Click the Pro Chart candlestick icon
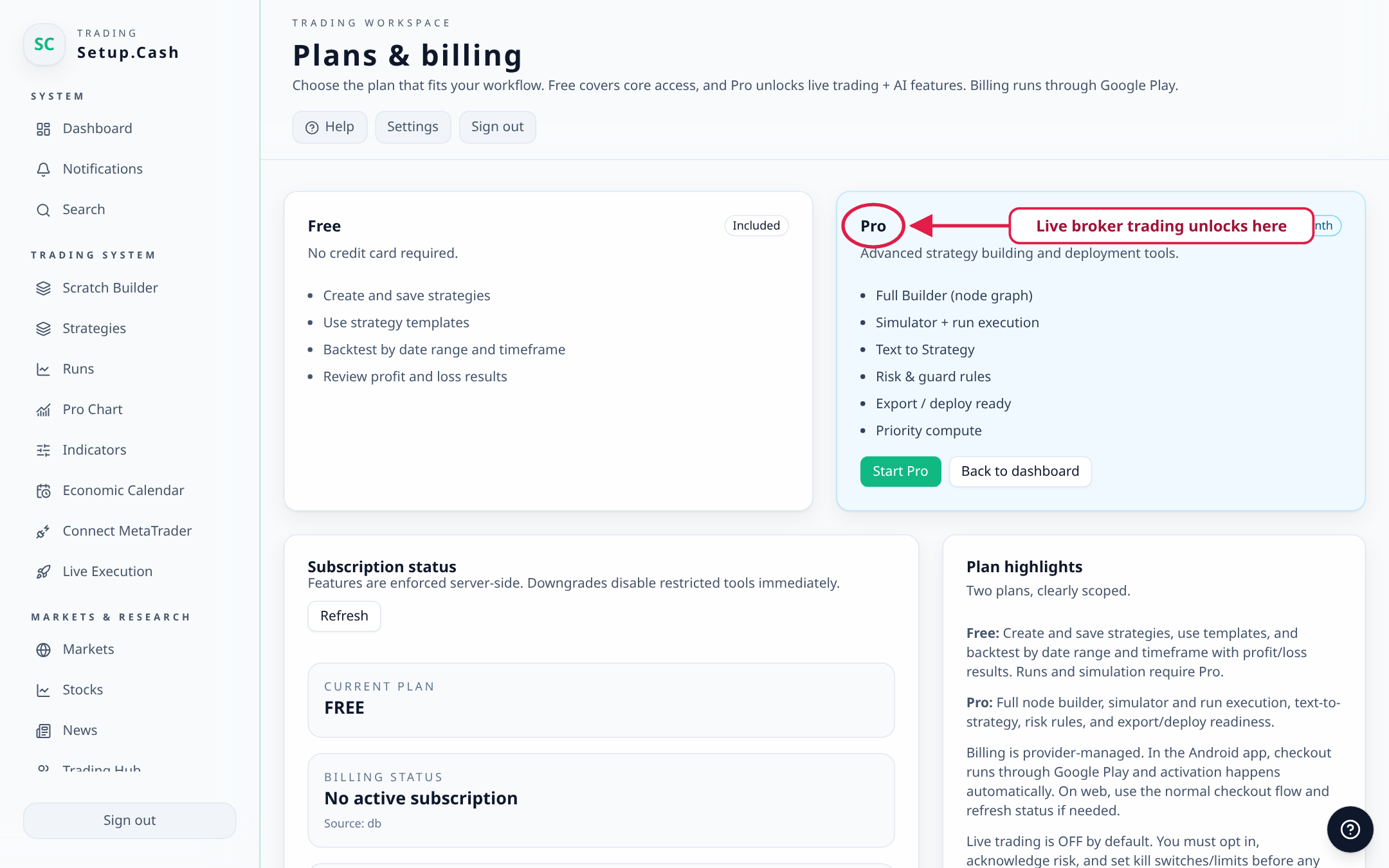Viewport: 1389px width, 868px height. 43,410
